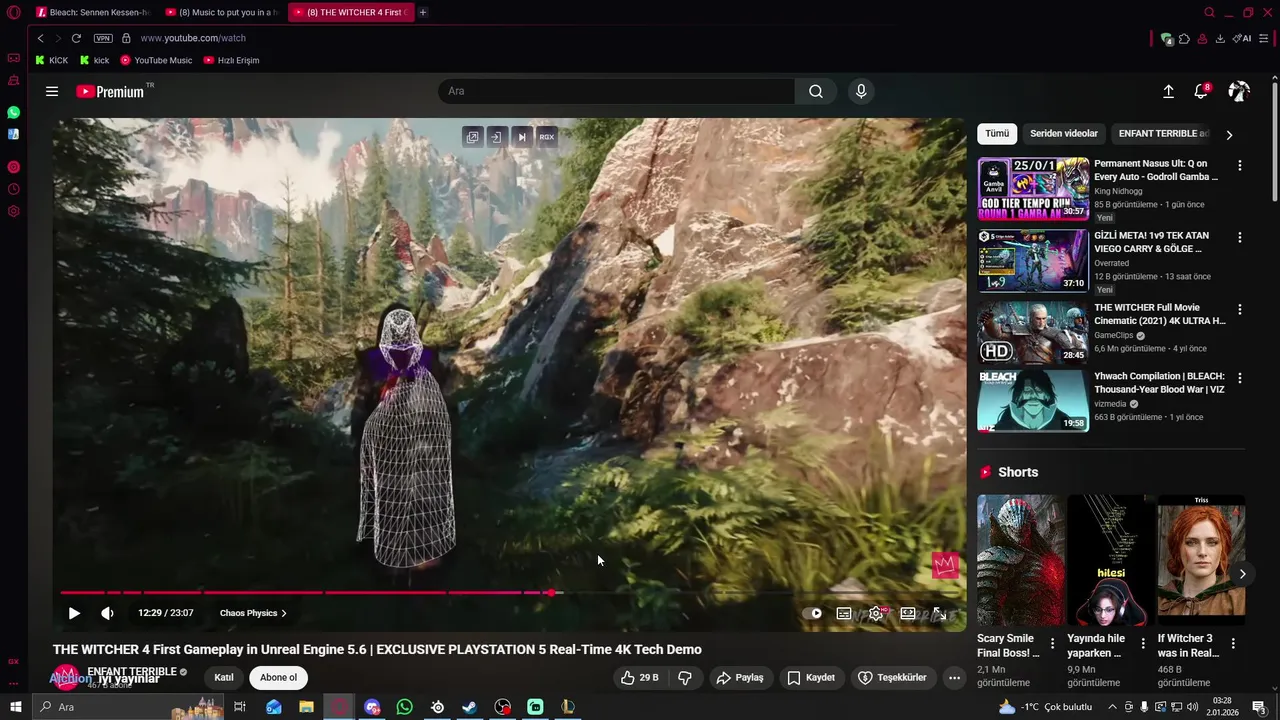Open the ENFANT TERRIBLE channel name
Image resolution: width=1280 pixels, height=720 pixels.
pyautogui.click(x=132, y=672)
